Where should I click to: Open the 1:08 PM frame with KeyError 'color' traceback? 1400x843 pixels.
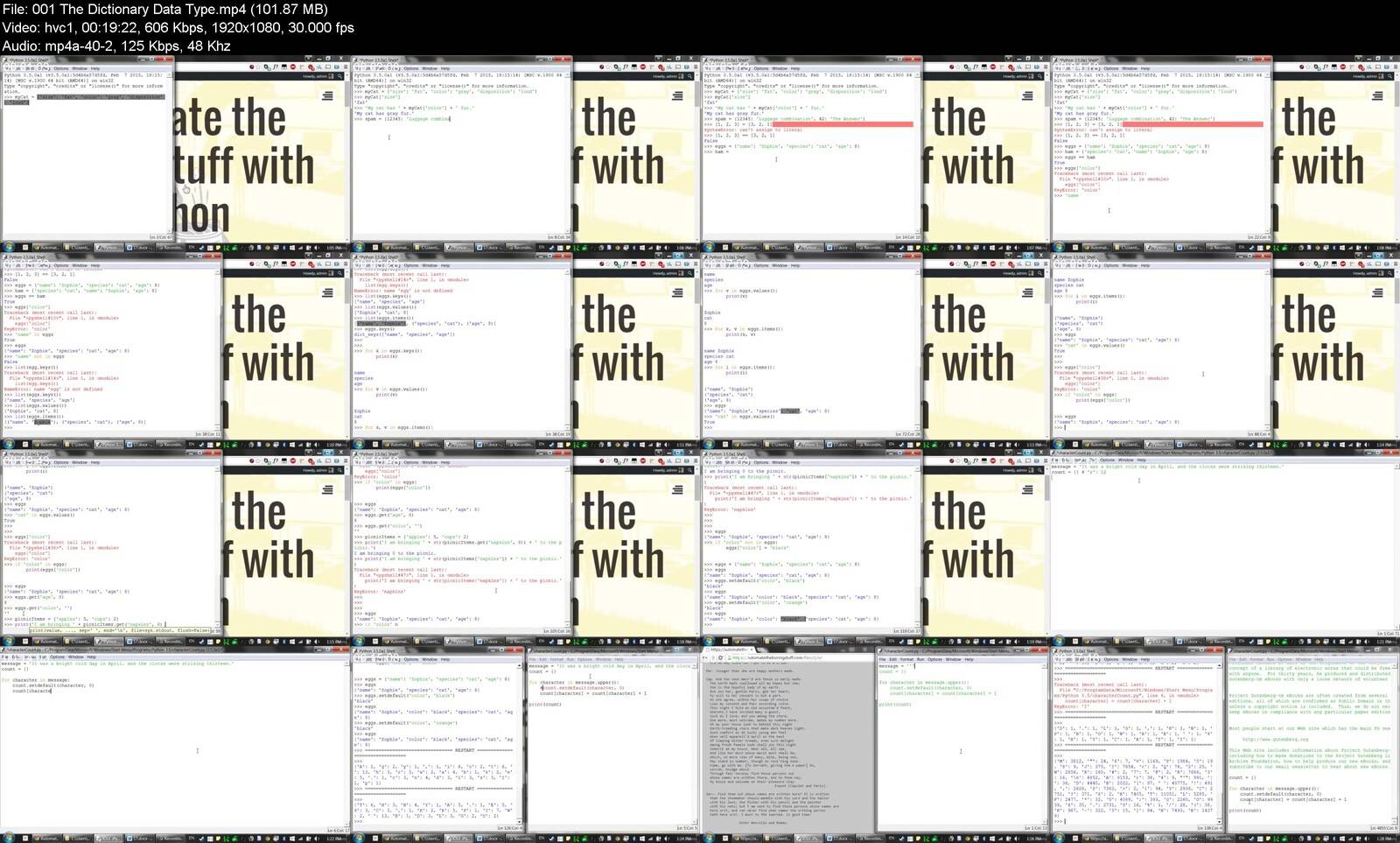[1225, 155]
